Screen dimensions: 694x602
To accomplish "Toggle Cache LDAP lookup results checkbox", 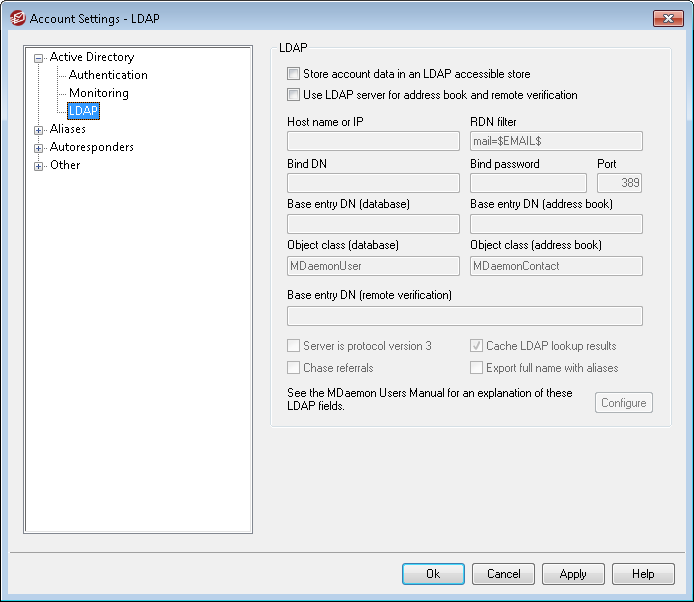I will pos(476,346).
